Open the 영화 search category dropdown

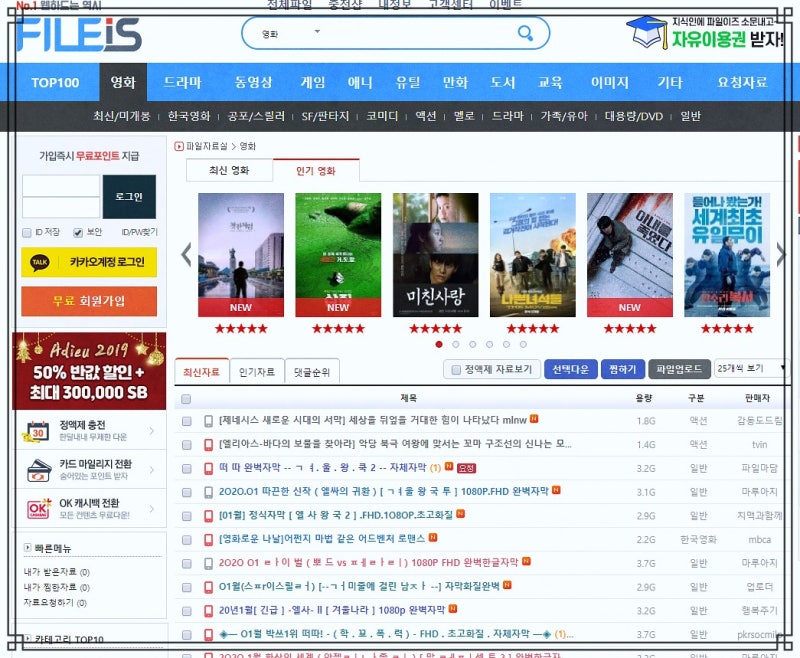291,33
